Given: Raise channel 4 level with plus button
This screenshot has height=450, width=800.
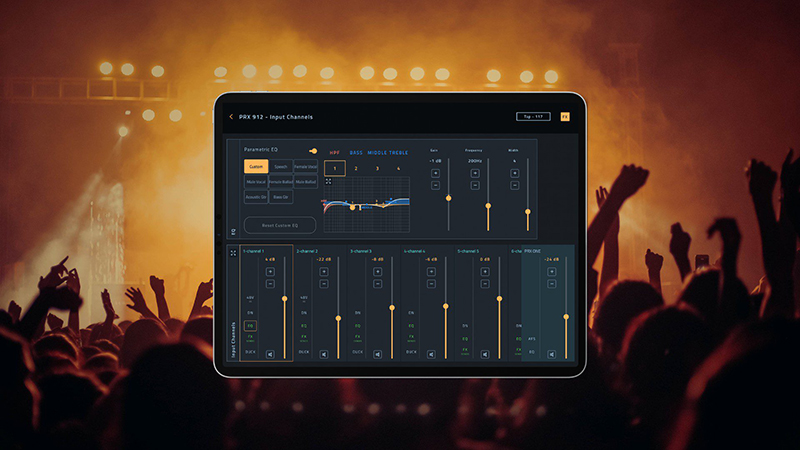Looking at the screenshot, I should tap(431, 272).
